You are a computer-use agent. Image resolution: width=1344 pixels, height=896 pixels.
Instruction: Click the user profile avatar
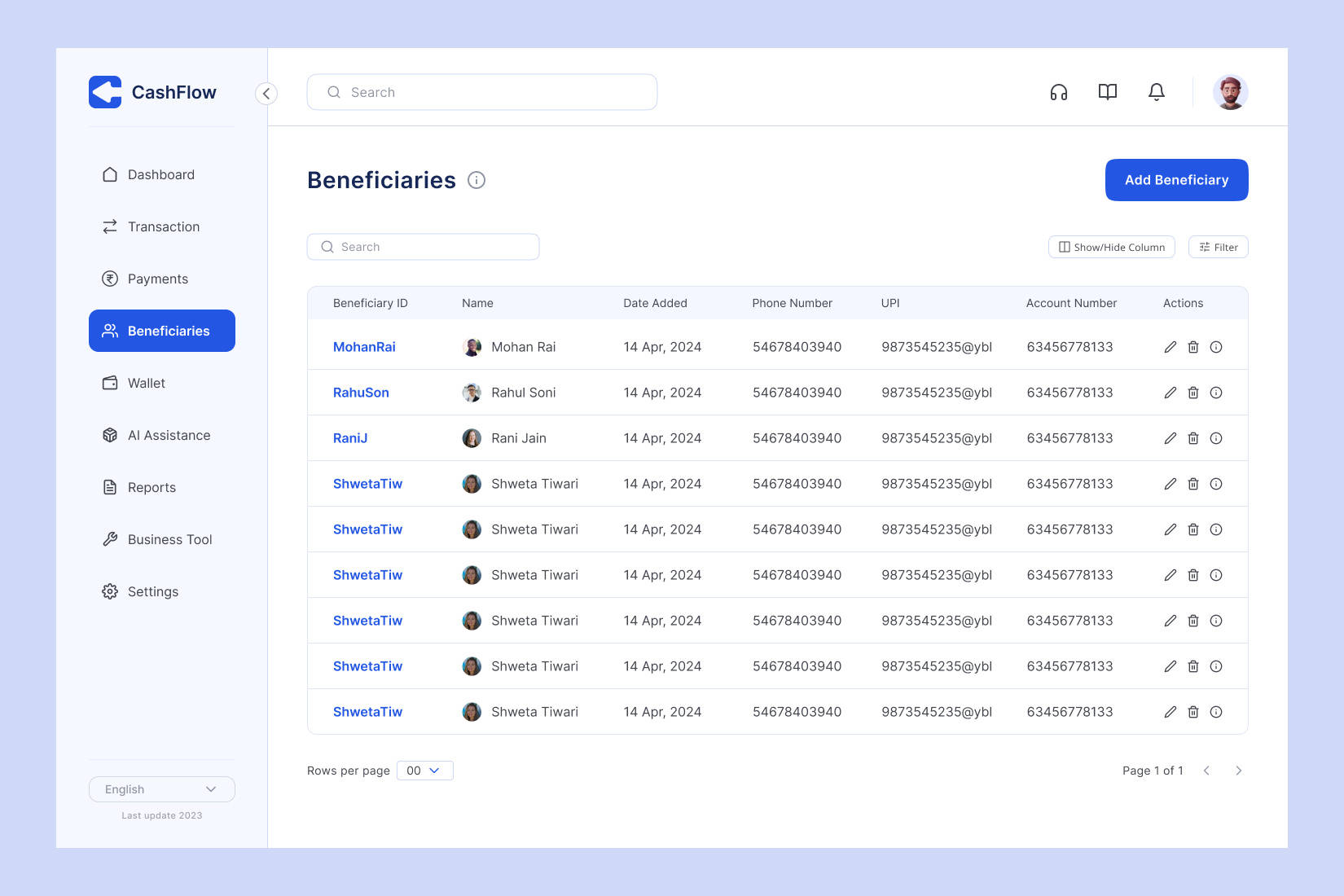(x=1229, y=92)
